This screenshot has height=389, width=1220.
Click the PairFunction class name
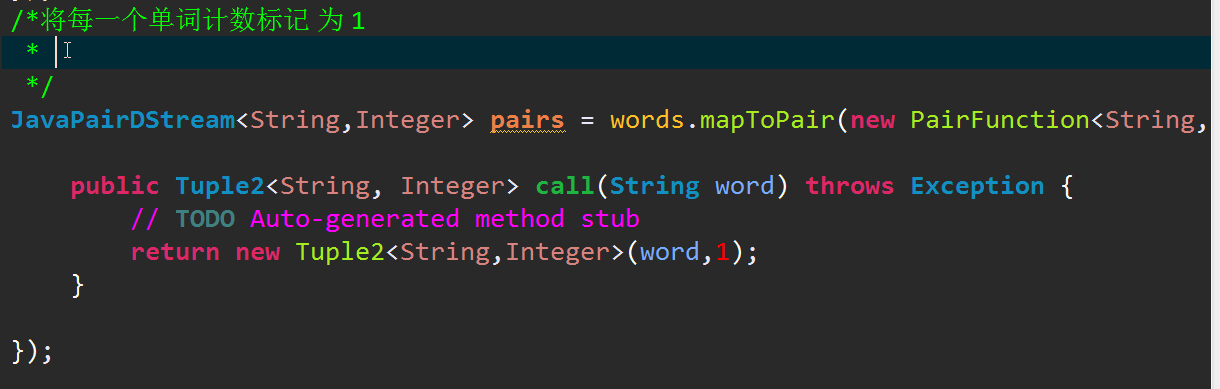999,121
